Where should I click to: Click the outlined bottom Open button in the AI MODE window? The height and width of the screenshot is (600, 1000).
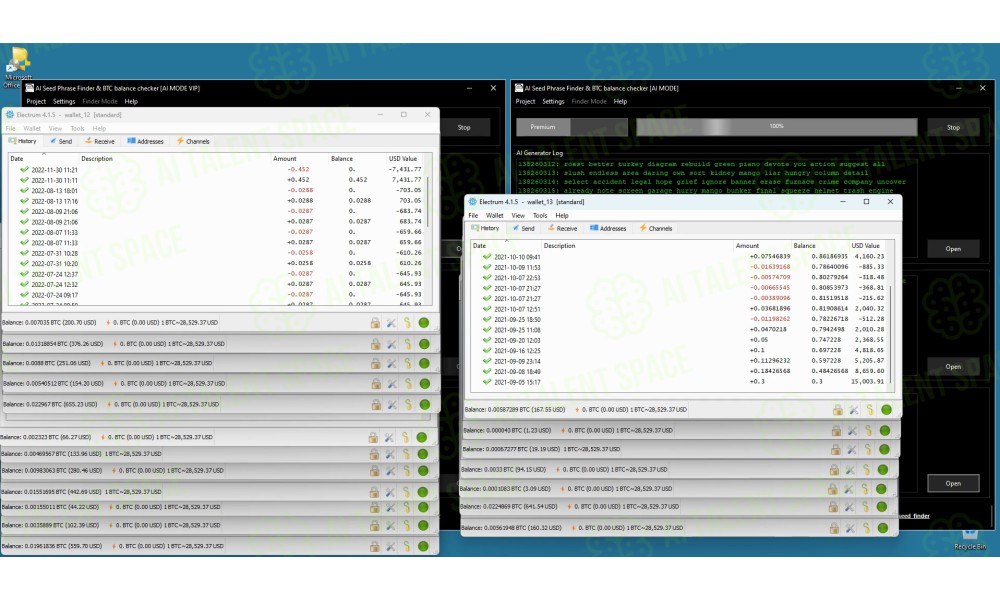point(953,483)
